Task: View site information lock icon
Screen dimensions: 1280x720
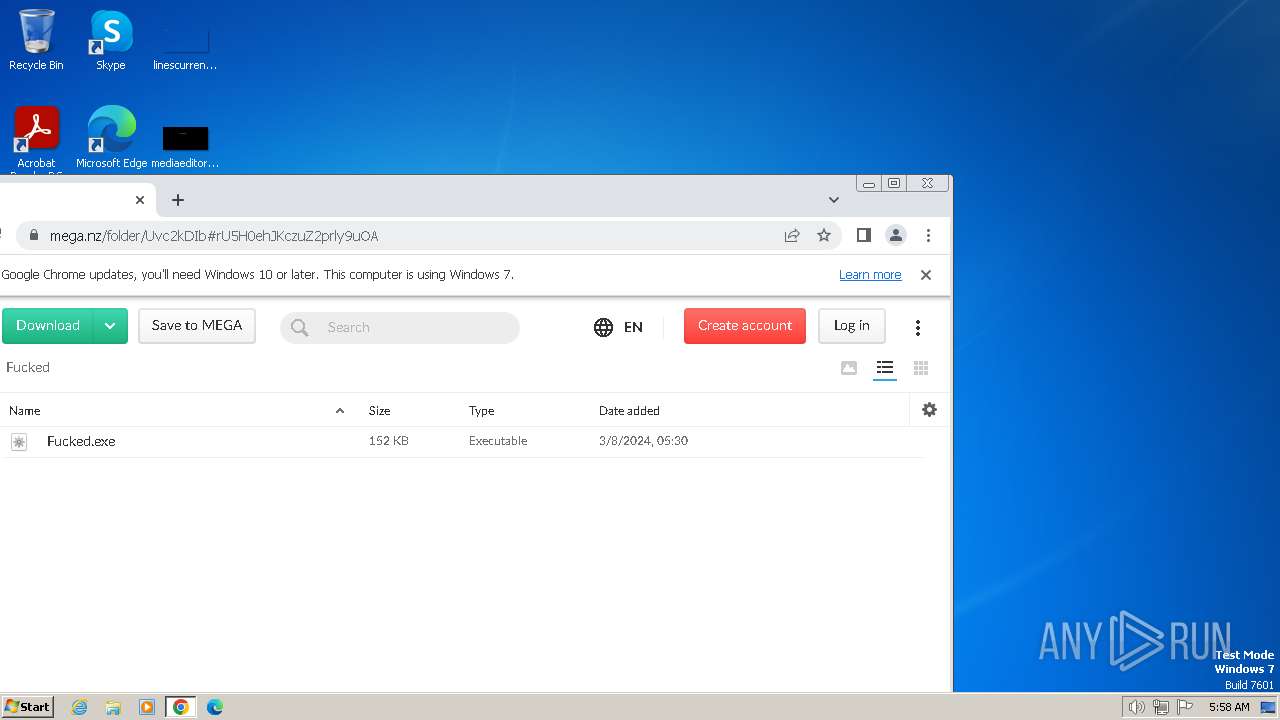Action: click(33, 236)
